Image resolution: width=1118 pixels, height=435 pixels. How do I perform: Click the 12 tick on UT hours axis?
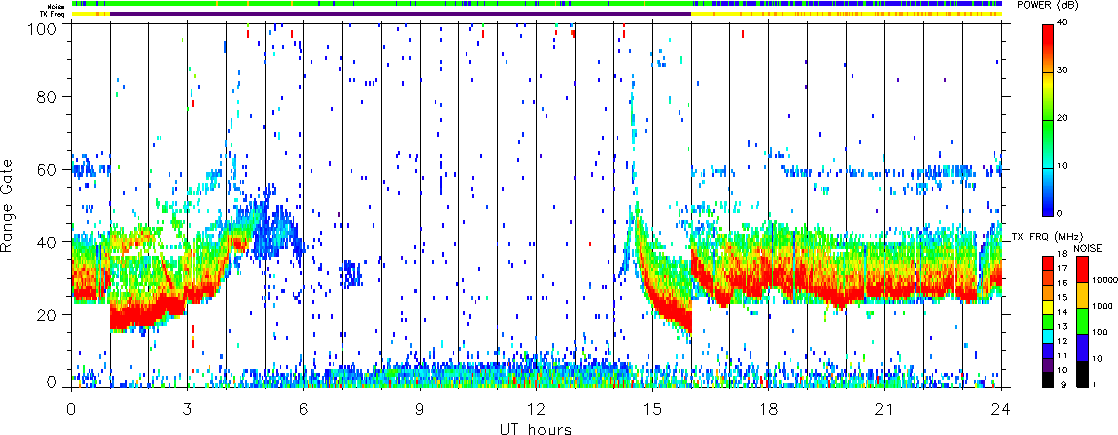(536, 409)
